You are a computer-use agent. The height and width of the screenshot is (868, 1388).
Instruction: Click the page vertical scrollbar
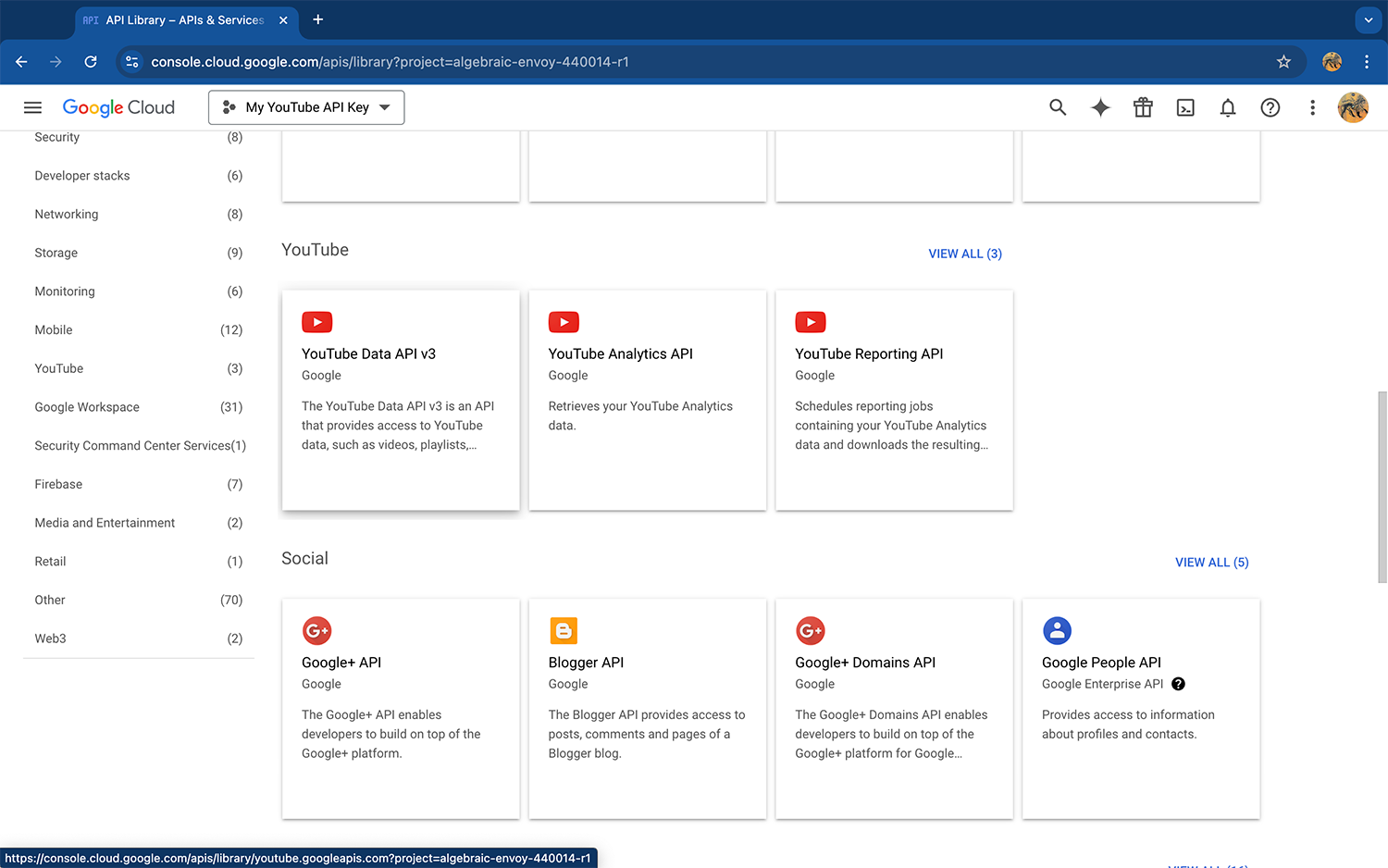1382,486
